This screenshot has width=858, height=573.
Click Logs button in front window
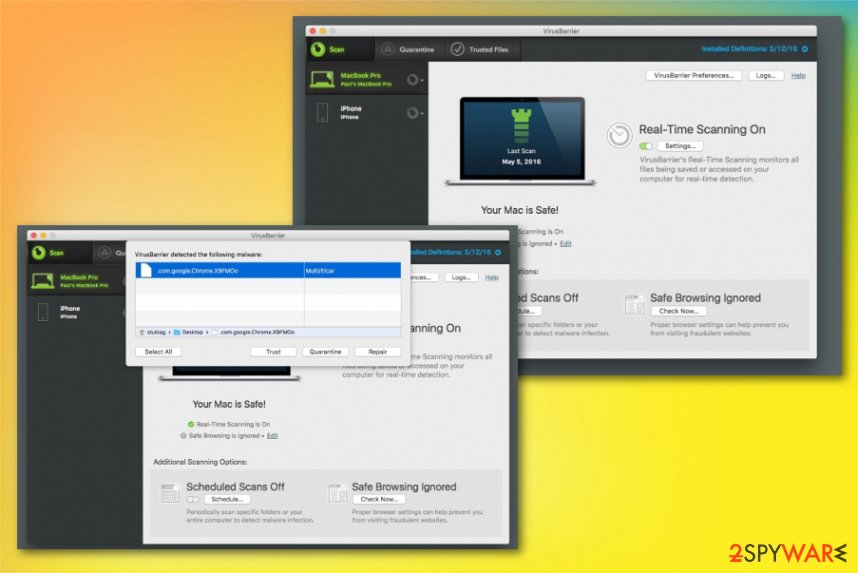pyautogui.click(x=461, y=277)
